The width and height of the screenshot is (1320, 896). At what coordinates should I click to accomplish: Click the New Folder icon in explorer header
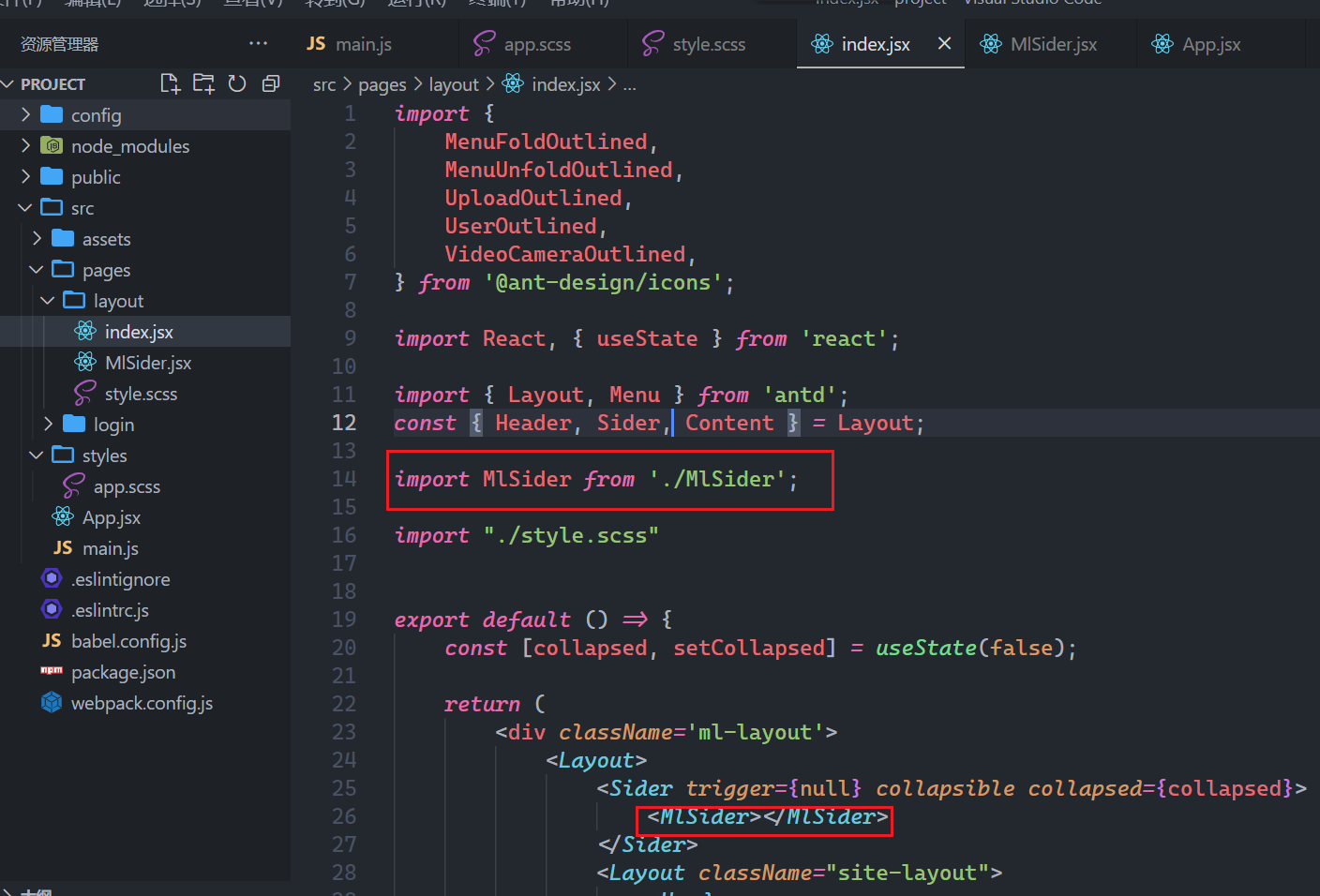pyautogui.click(x=203, y=83)
